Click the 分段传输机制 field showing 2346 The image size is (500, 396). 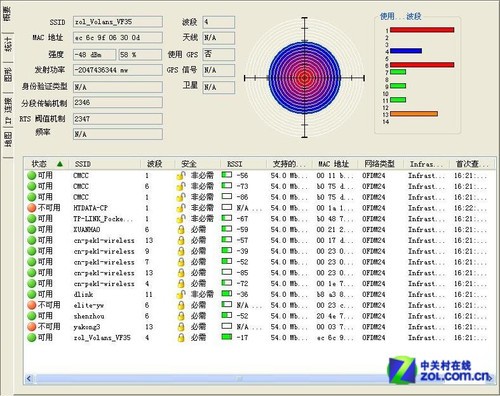(x=118, y=102)
